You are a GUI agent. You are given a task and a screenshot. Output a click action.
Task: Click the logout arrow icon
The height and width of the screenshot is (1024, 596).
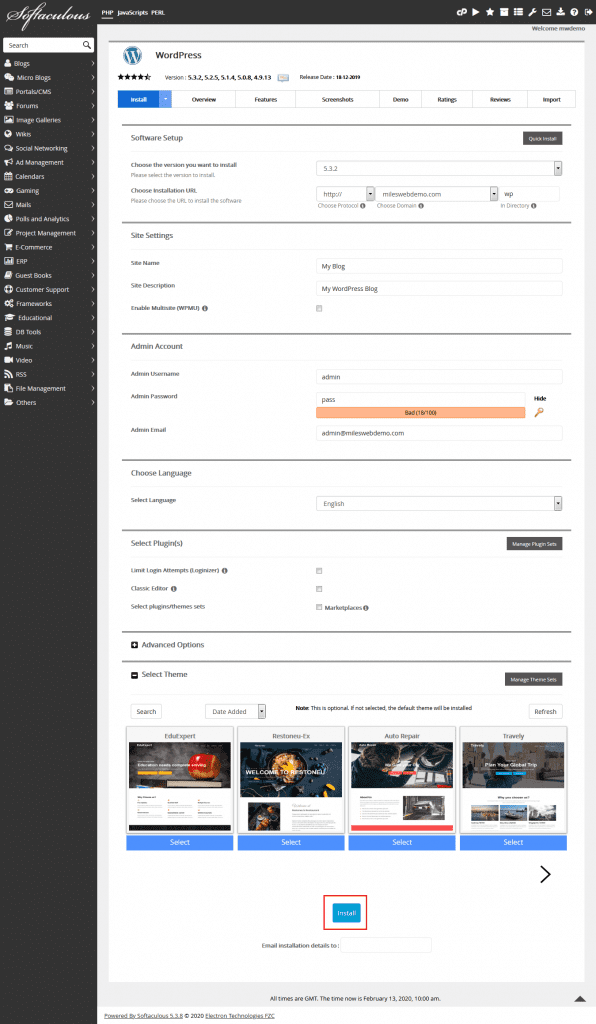[588, 12]
